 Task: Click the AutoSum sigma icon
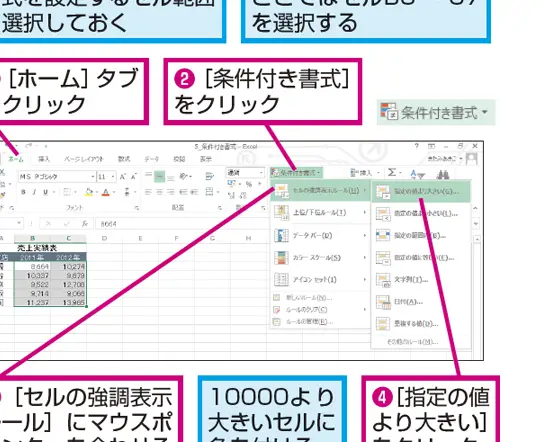[392, 172]
